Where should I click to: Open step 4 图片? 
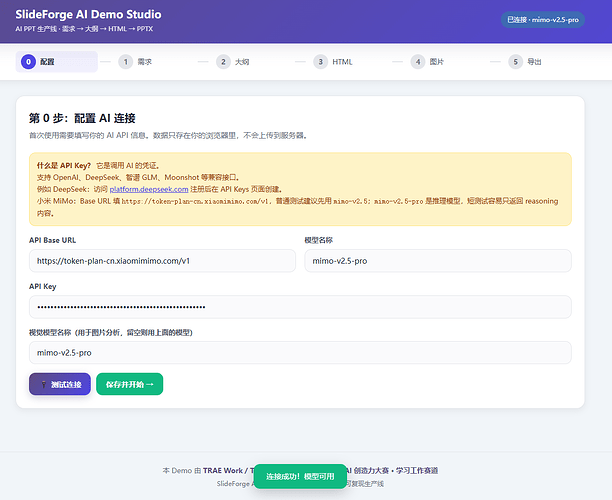(x=427, y=62)
